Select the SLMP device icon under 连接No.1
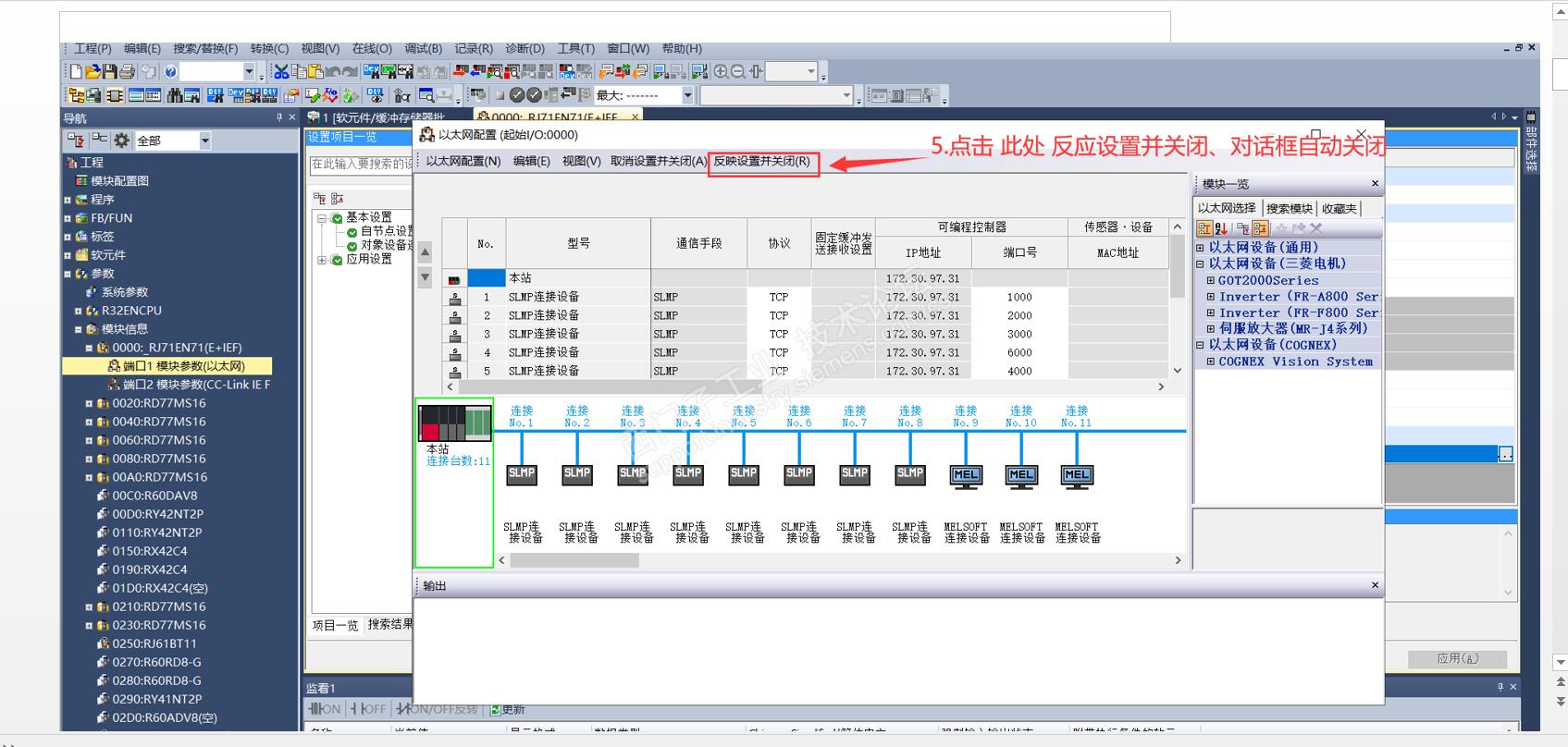The height and width of the screenshot is (747, 1568). [x=522, y=473]
